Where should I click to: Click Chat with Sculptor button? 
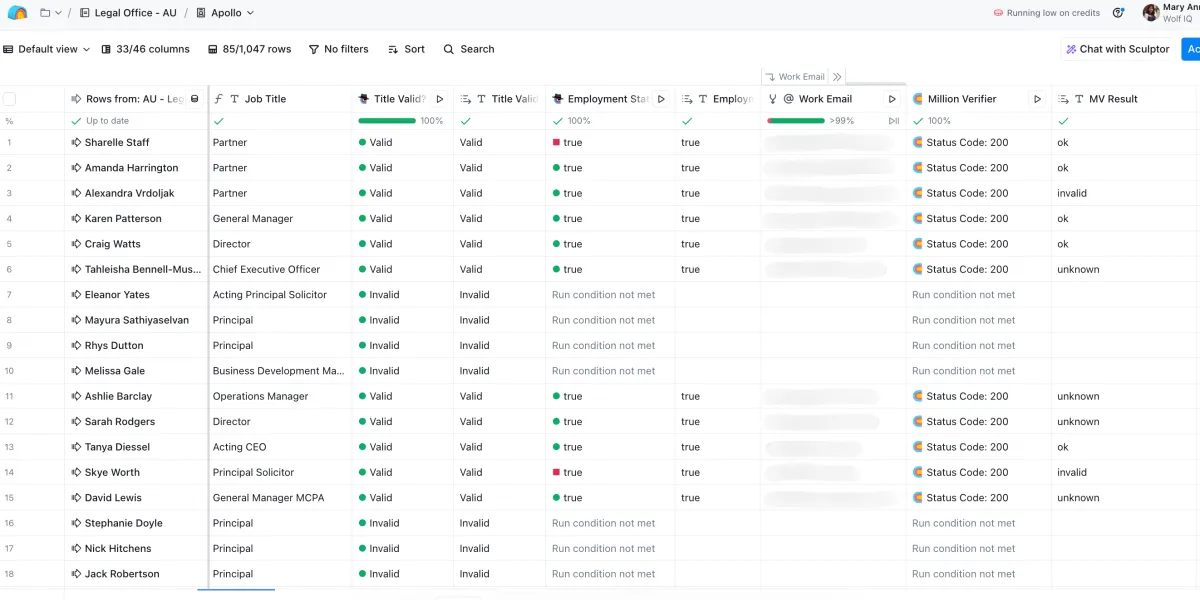click(1117, 49)
